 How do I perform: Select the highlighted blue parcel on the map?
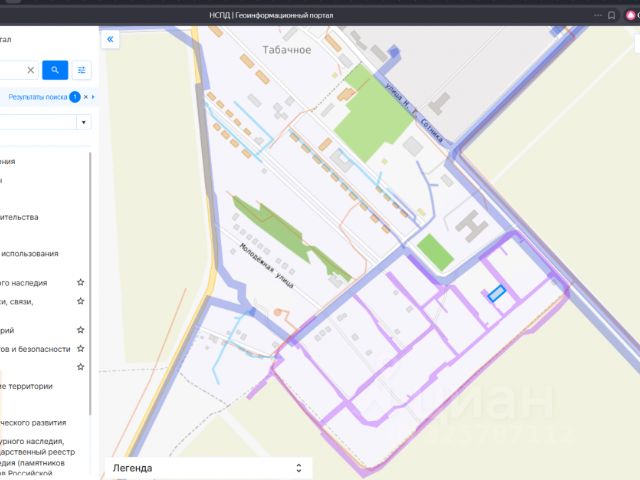pyautogui.click(x=497, y=293)
